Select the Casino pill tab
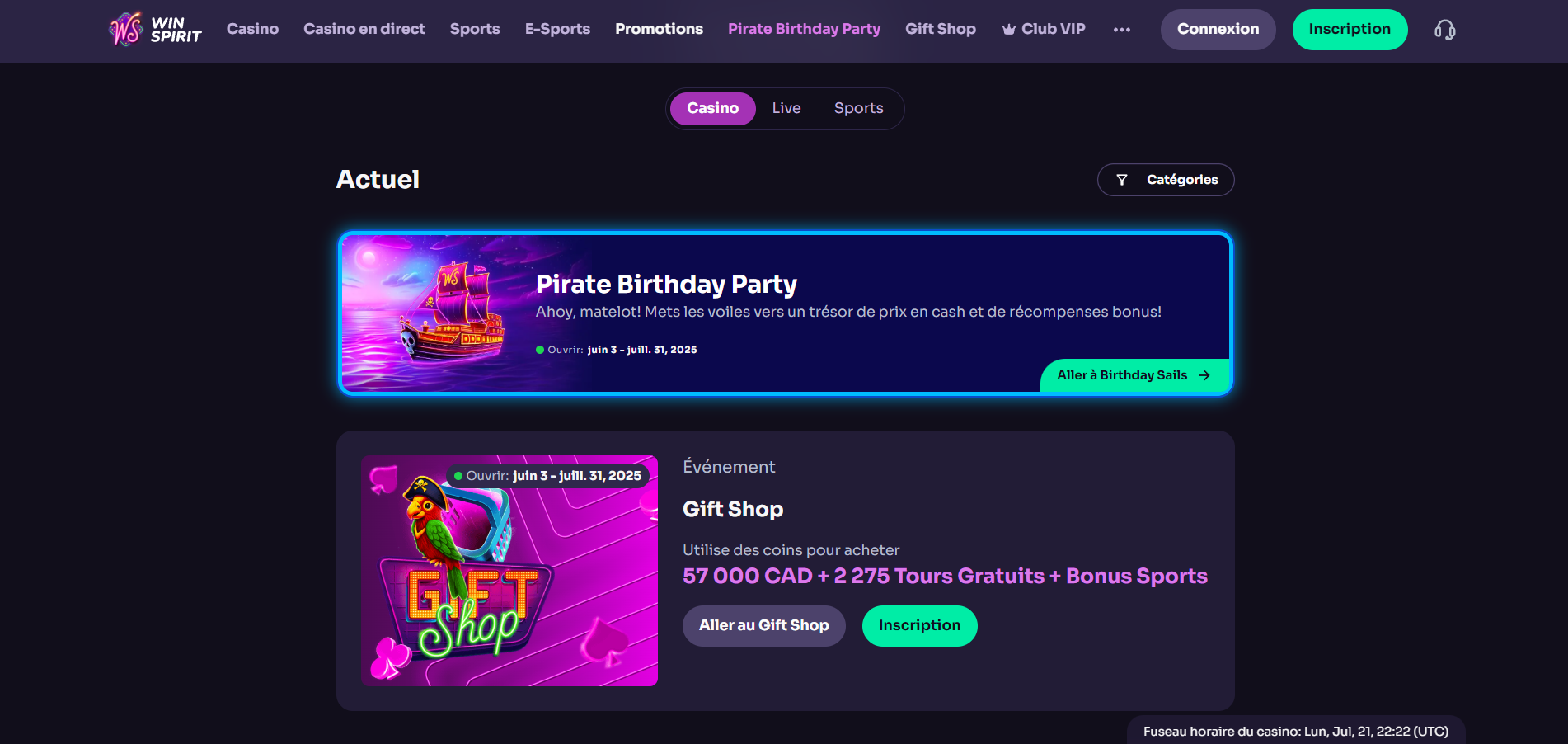 (x=712, y=108)
